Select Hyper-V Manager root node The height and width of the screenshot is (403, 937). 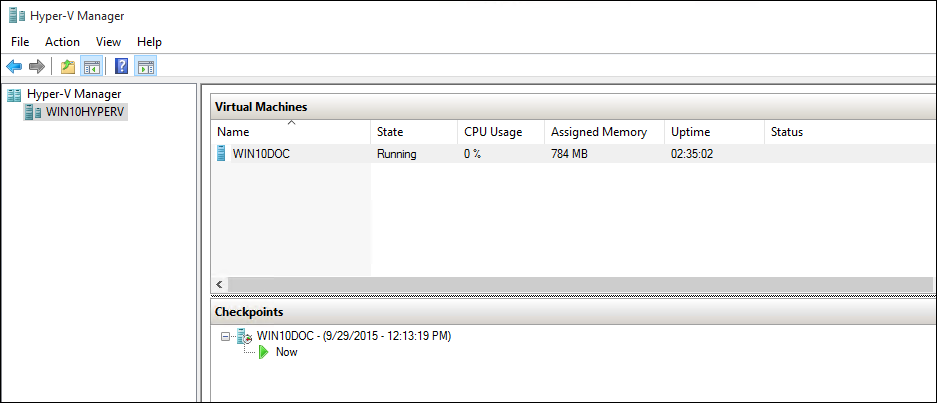[x=73, y=94]
